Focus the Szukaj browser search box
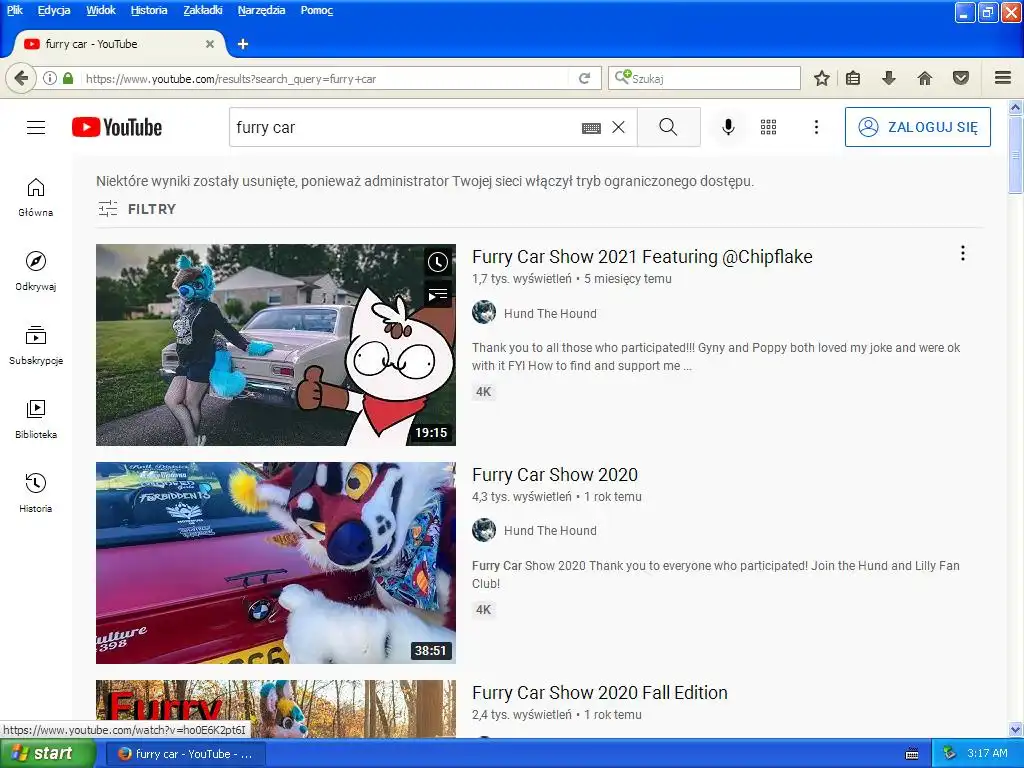Viewport: 1024px width, 768px height. pos(704,78)
